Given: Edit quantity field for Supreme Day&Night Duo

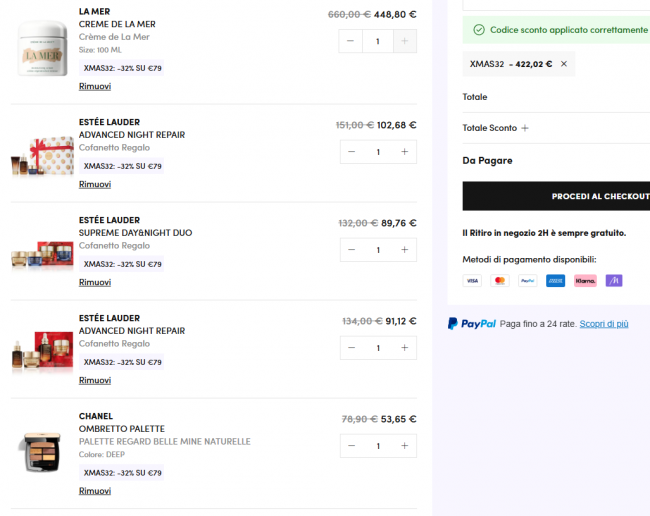Looking at the screenshot, I should [x=378, y=250].
